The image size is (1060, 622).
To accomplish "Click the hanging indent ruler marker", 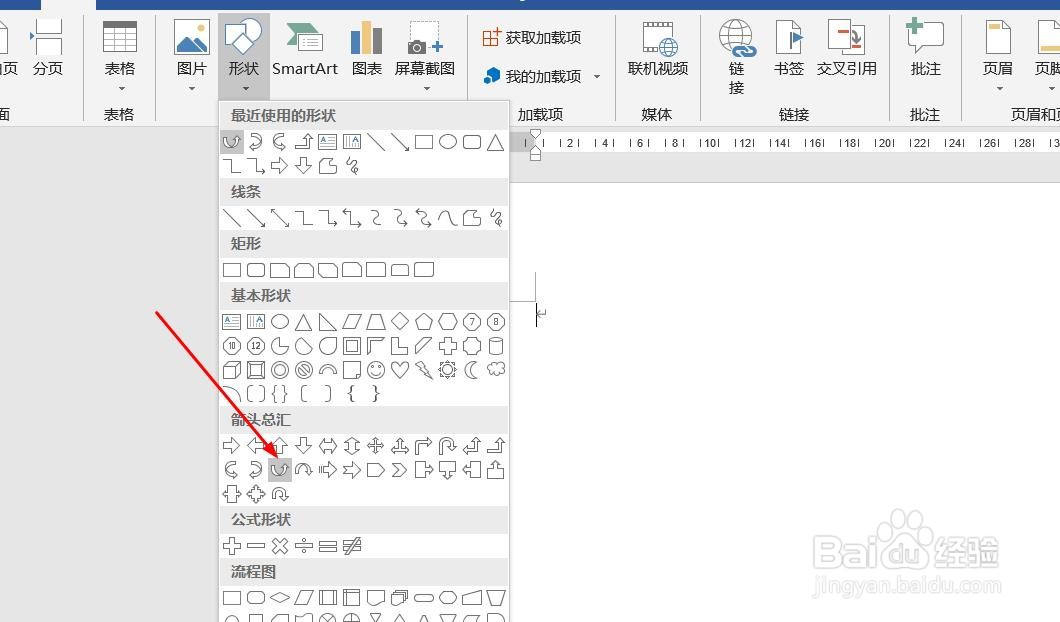I will pos(535,149).
